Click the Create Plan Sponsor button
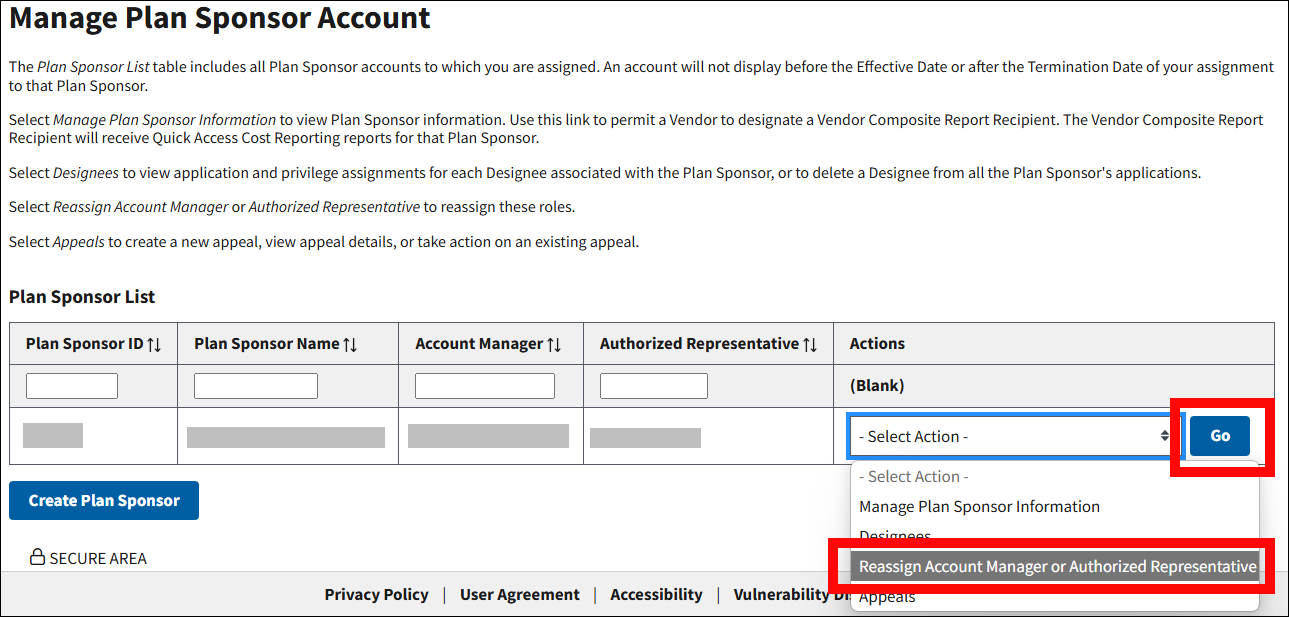 104,501
